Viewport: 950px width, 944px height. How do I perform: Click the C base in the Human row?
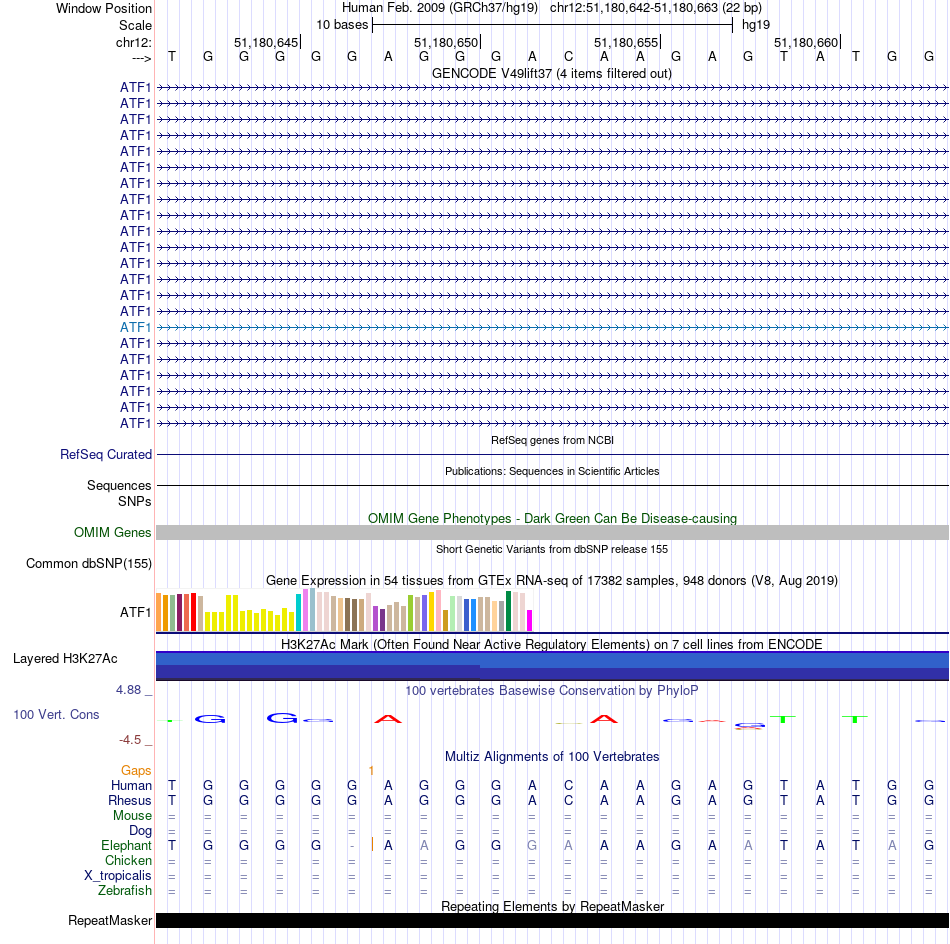point(568,786)
